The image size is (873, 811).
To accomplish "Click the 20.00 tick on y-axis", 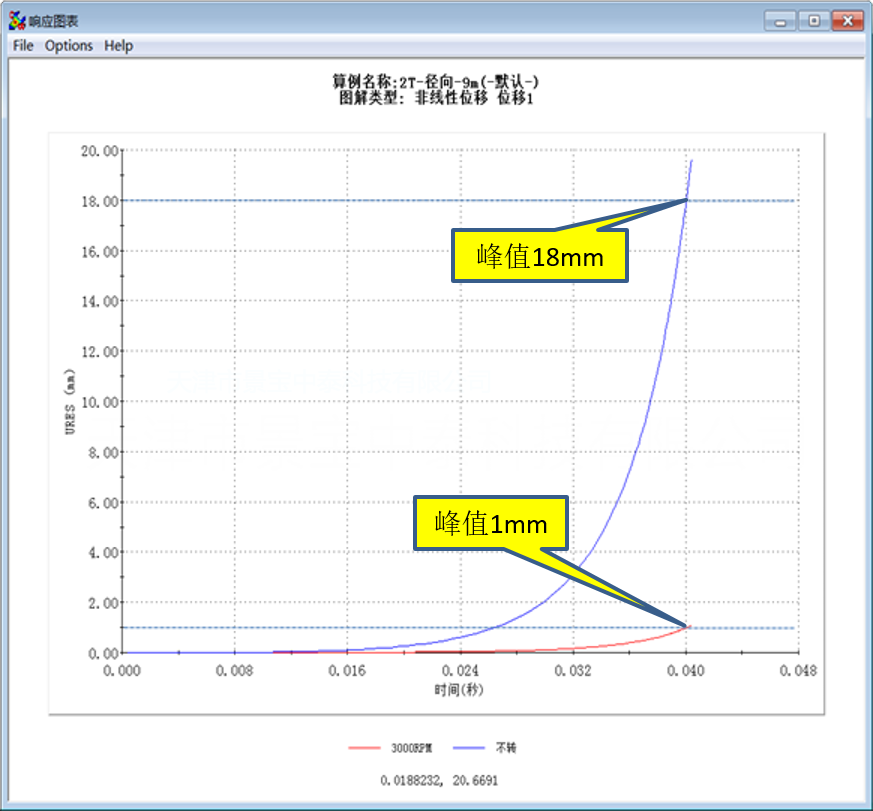I will pos(100,151).
